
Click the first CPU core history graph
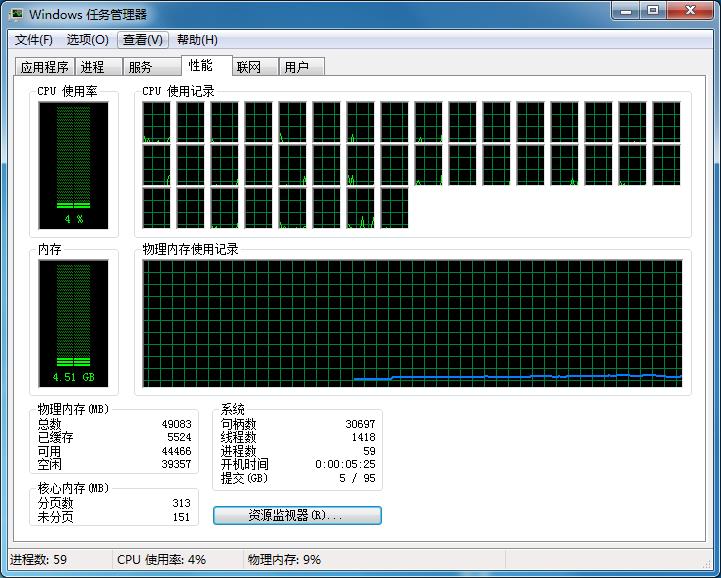157,121
